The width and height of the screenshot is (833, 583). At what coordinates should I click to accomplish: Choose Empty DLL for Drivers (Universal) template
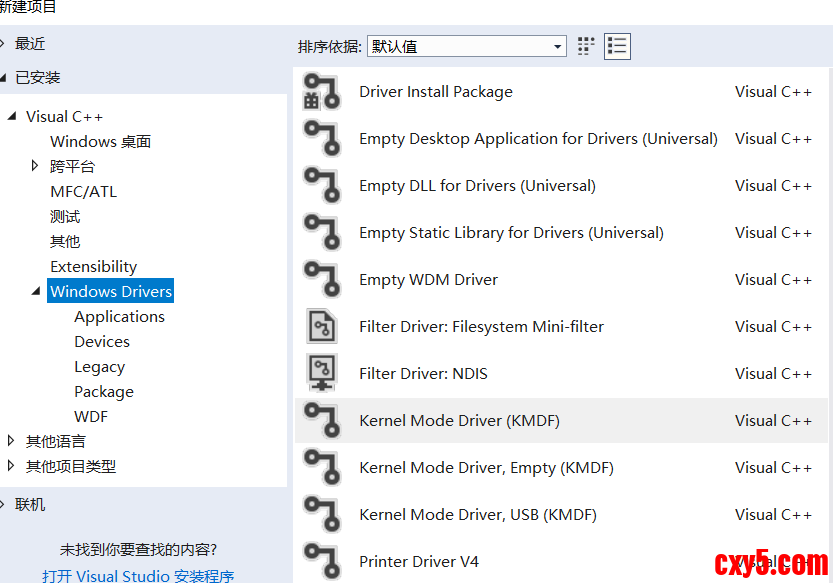[x=477, y=186]
